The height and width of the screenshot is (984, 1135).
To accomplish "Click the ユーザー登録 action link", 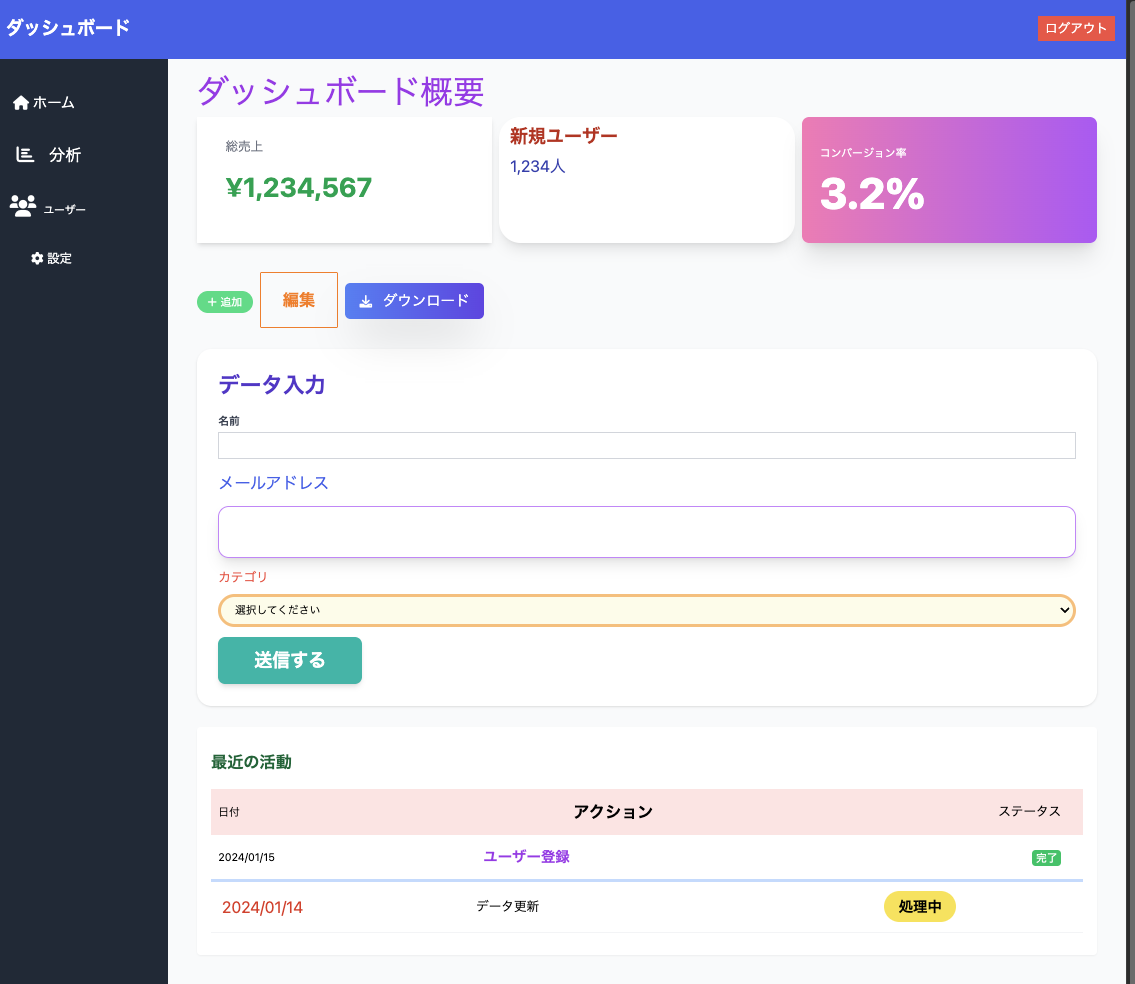I will pos(526,857).
